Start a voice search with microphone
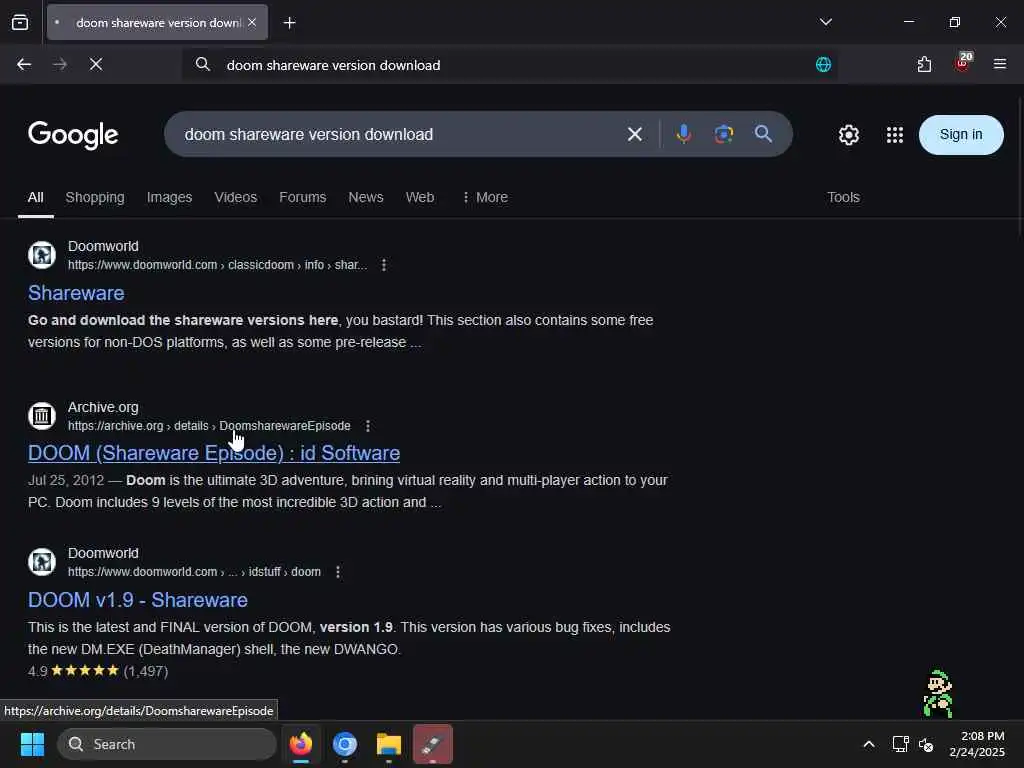 (684, 134)
